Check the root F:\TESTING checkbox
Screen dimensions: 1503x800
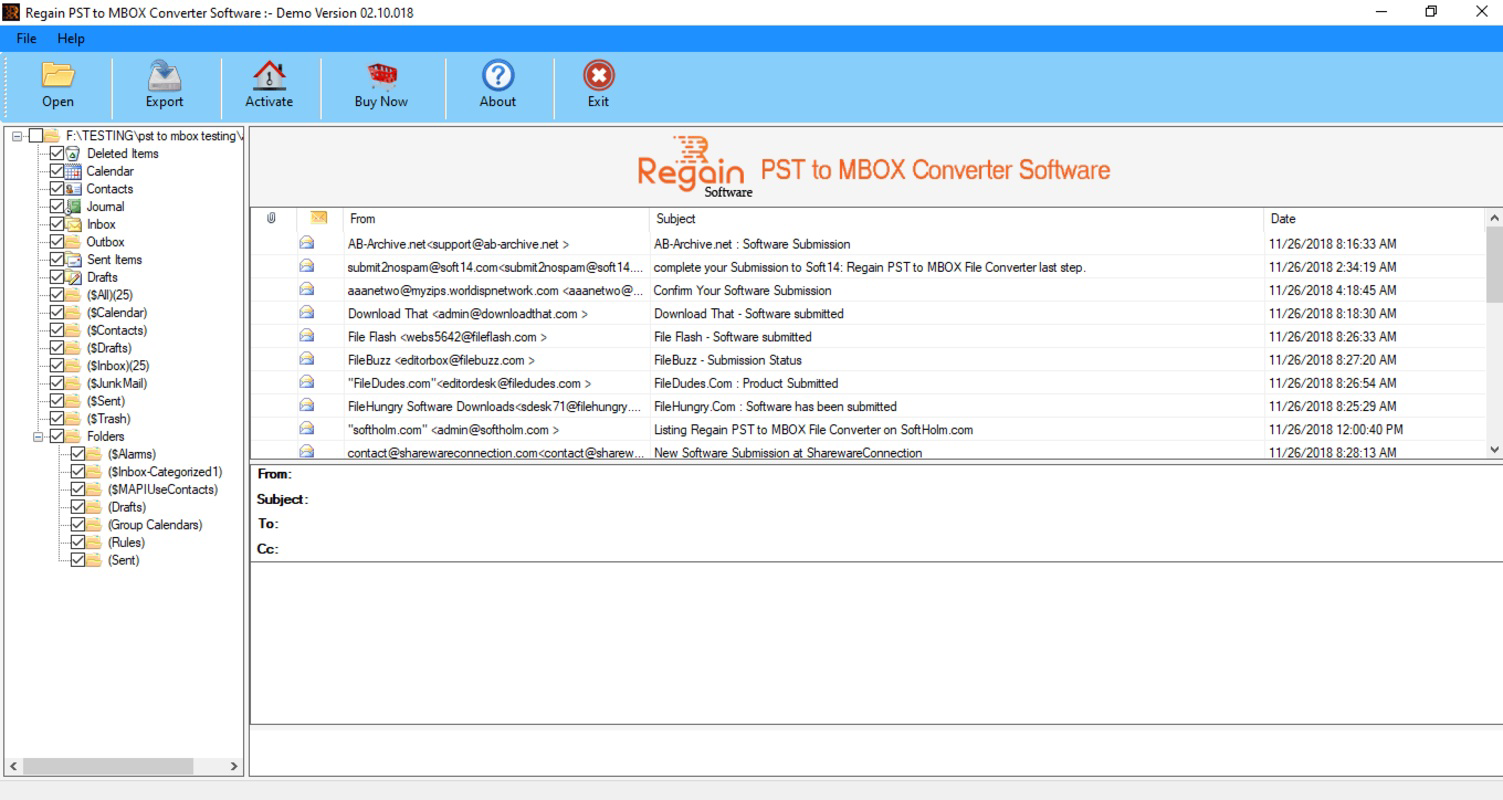(x=36, y=136)
